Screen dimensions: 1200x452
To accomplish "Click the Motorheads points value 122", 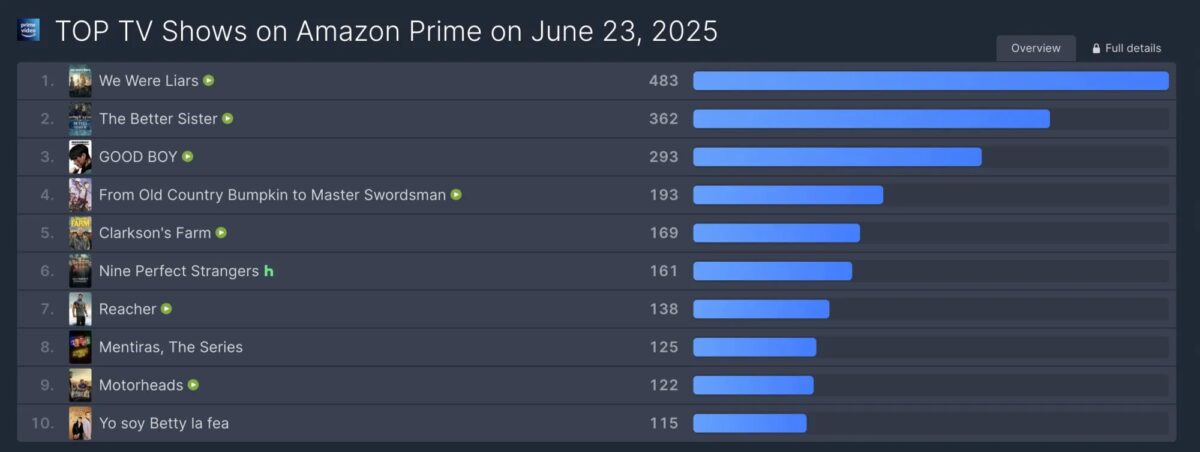I will click(x=663, y=385).
